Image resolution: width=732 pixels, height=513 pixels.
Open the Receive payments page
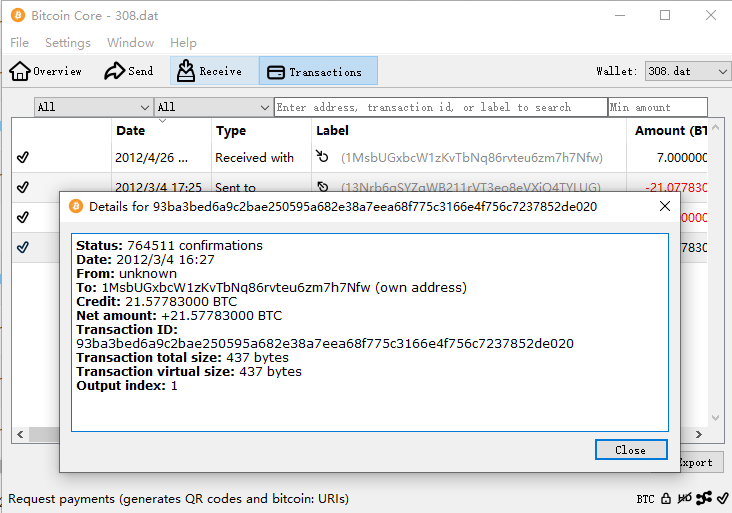[209, 72]
